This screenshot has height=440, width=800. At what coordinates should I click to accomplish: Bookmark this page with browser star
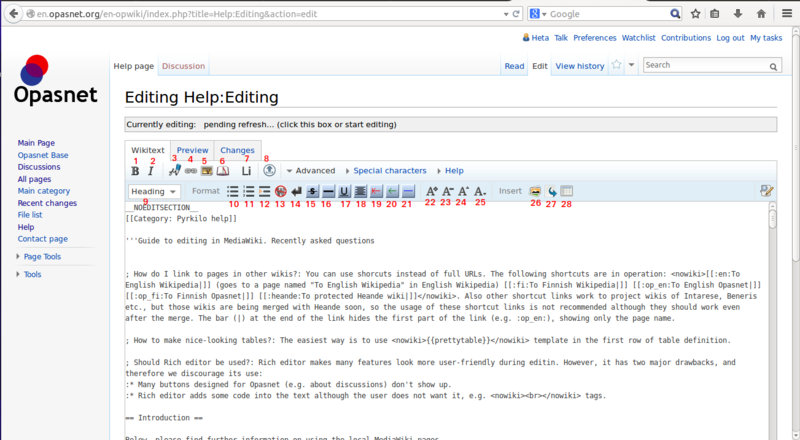point(694,15)
